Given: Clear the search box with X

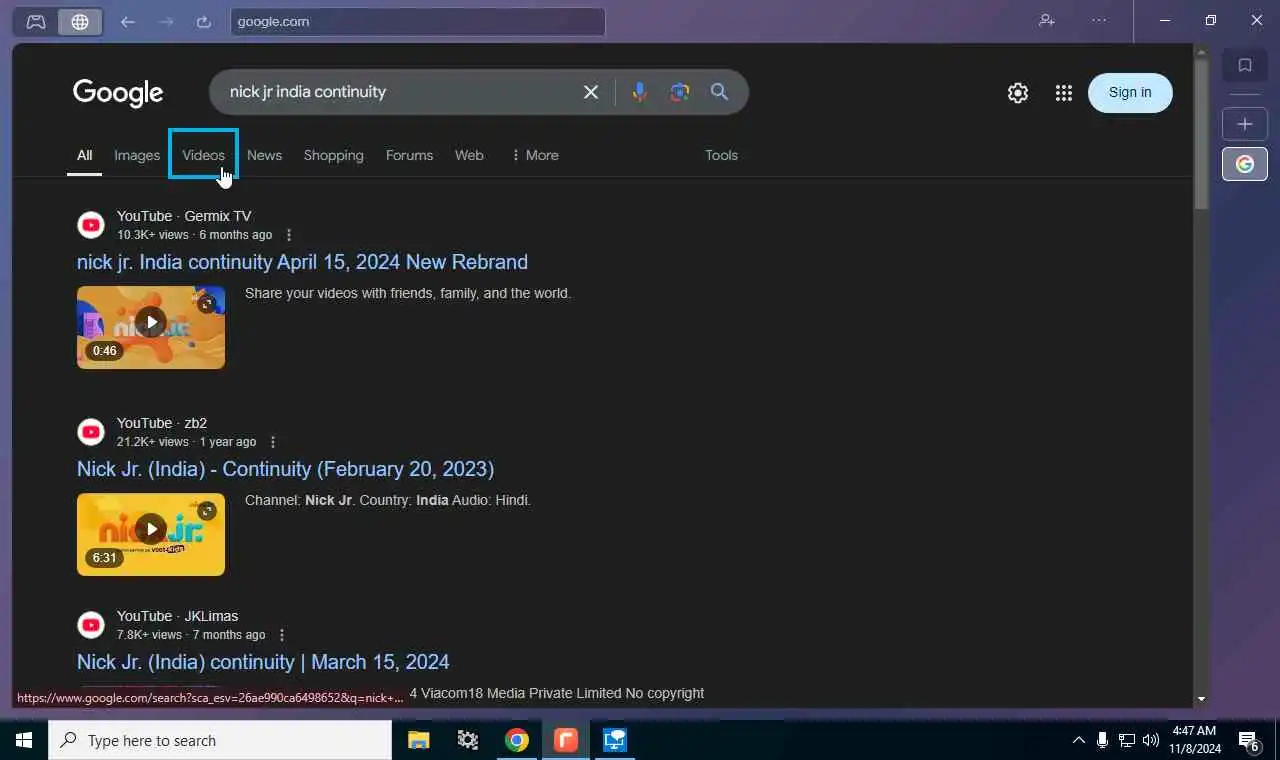Looking at the screenshot, I should coord(591,92).
